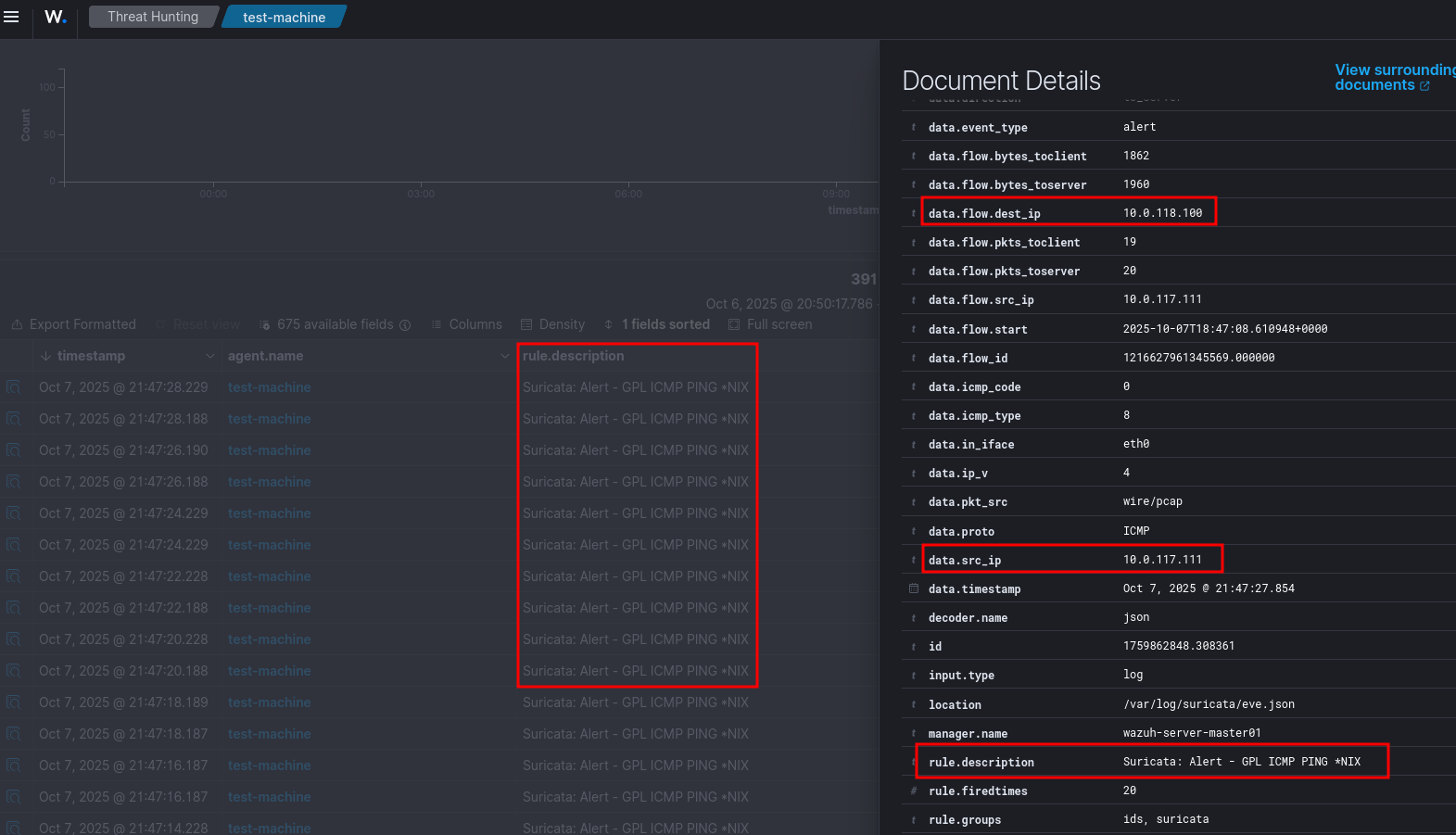Click calendar icon beside data.timestamp field
The image size is (1456, 835).
click(914, 588)
